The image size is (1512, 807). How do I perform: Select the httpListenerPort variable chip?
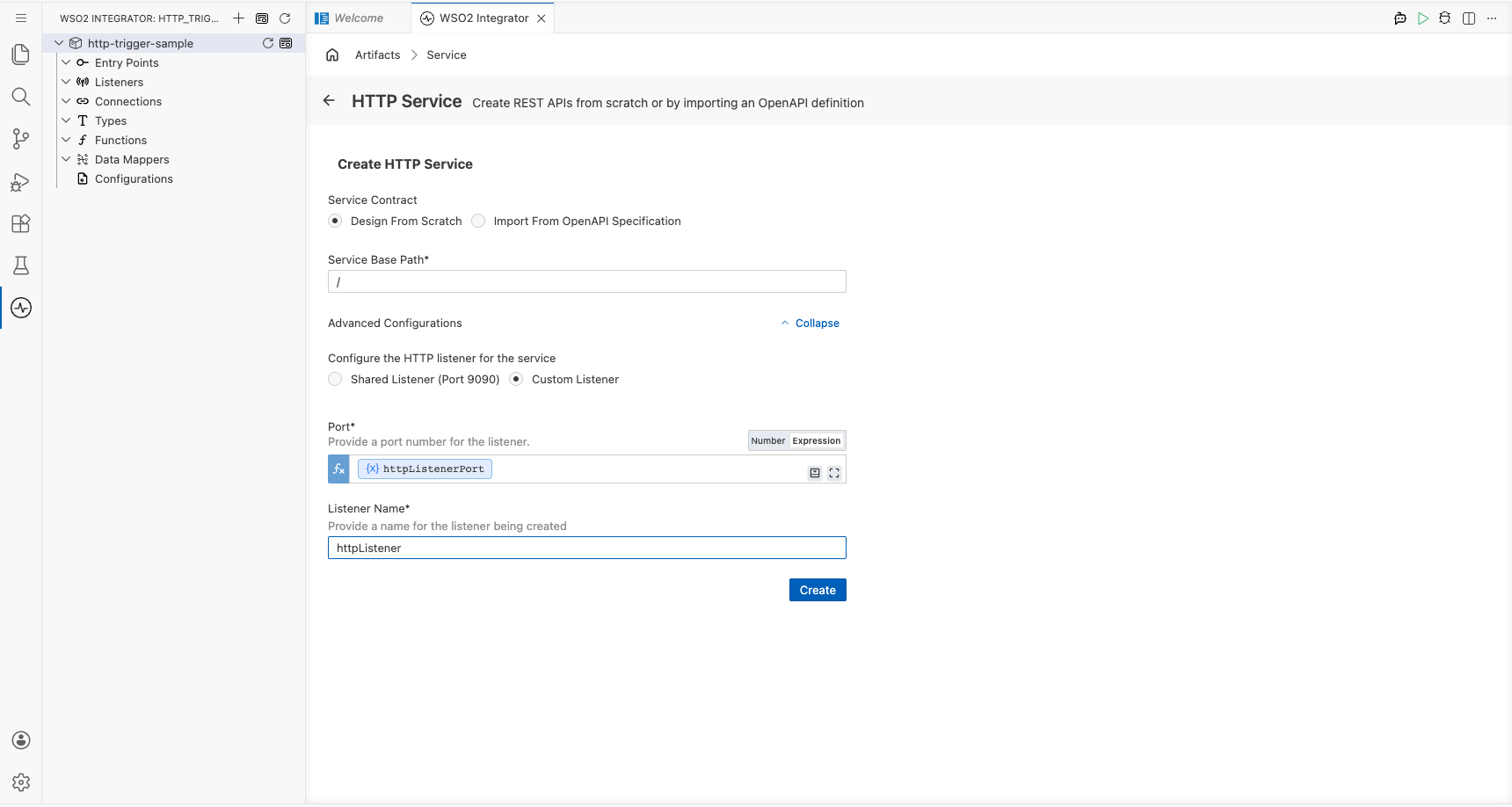(x=425, y=469)
